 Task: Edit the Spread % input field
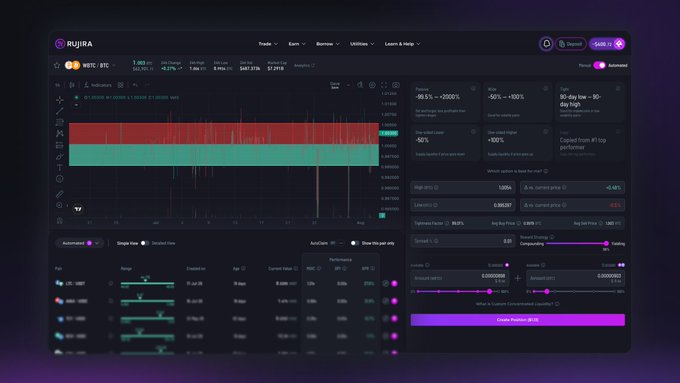pos(463,241)
